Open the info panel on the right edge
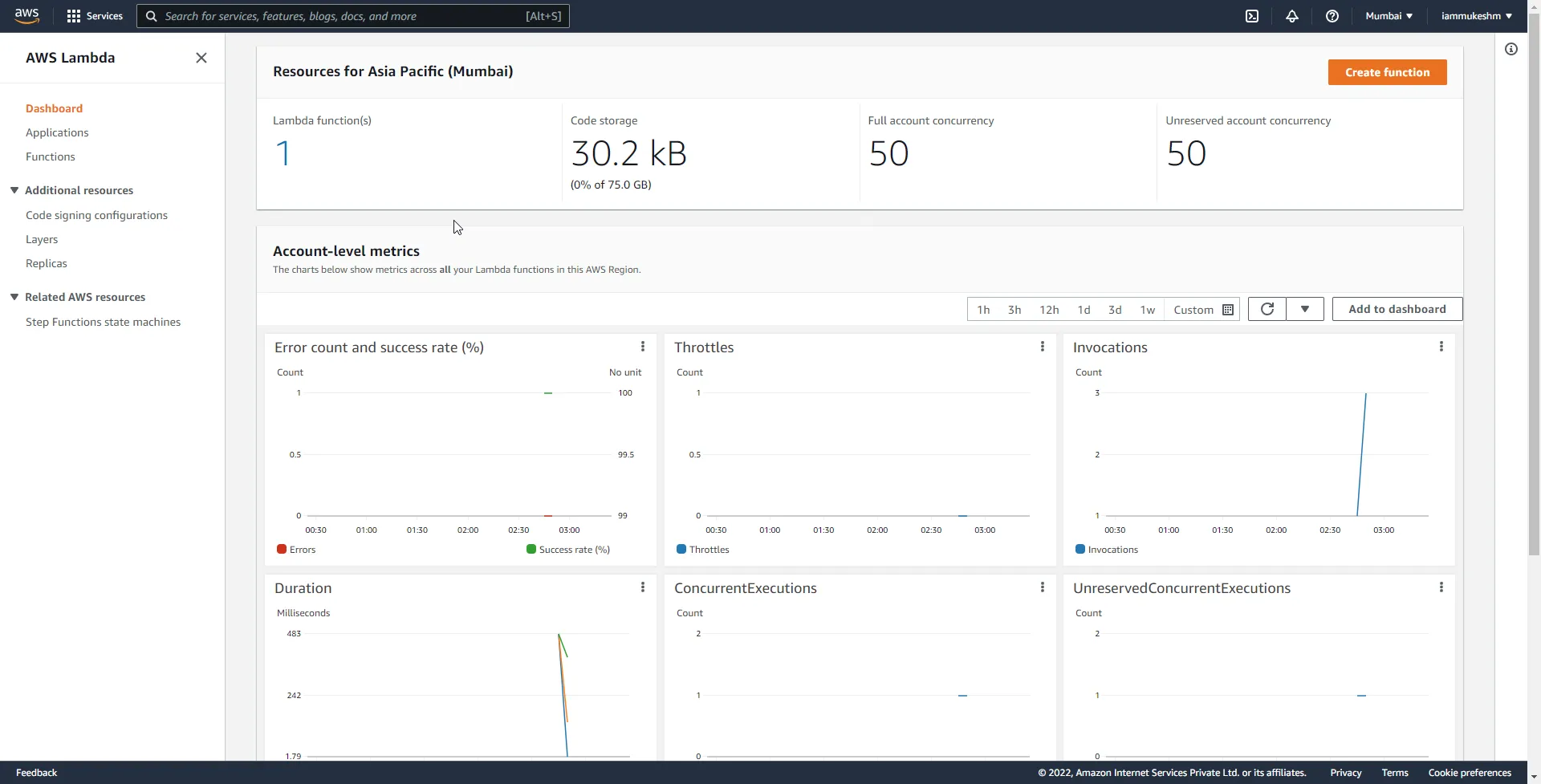 point(1511,49)
